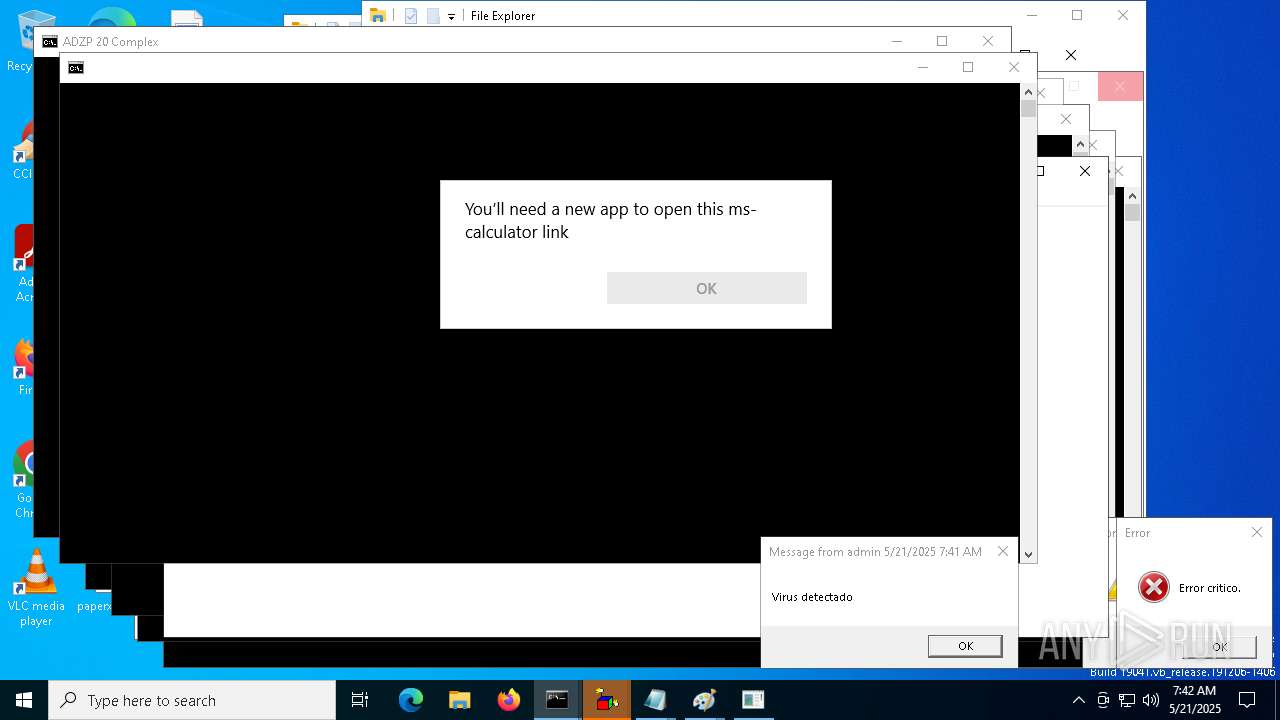Image resolution: width=1280 pixels, height=720 pixels.
Task: Launch Firefox from the taskbar
Action: click(x=509, y=700)
